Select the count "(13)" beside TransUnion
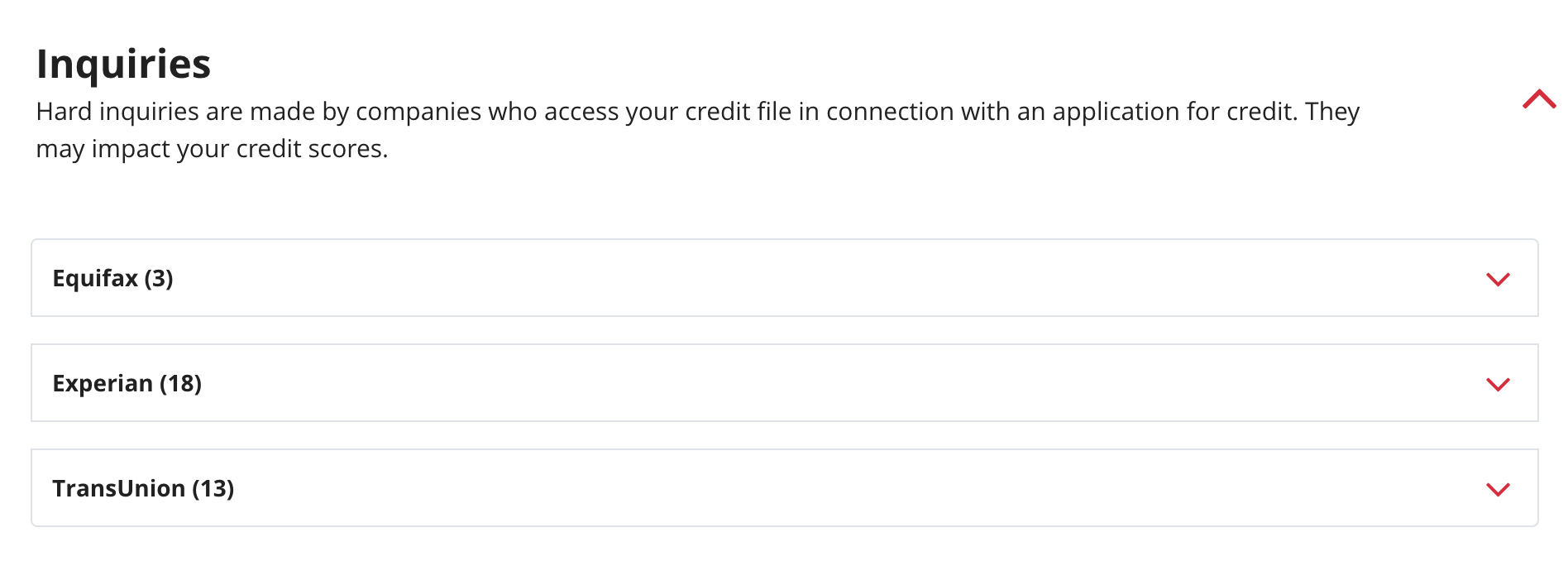 pos(213,488)
